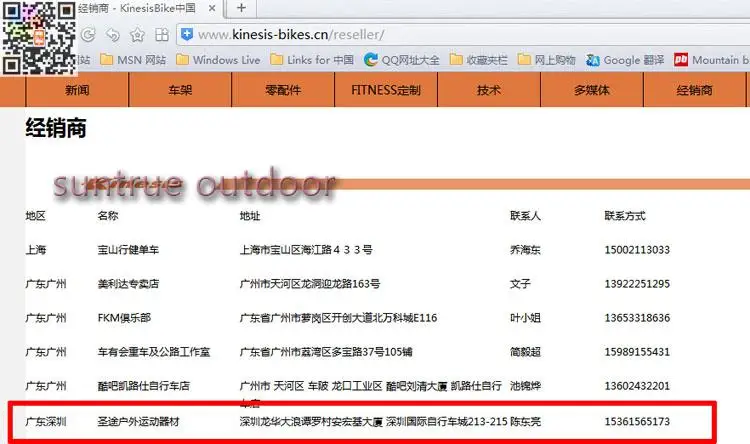Click address ending 北万科城E116

(x=338, y=318)
